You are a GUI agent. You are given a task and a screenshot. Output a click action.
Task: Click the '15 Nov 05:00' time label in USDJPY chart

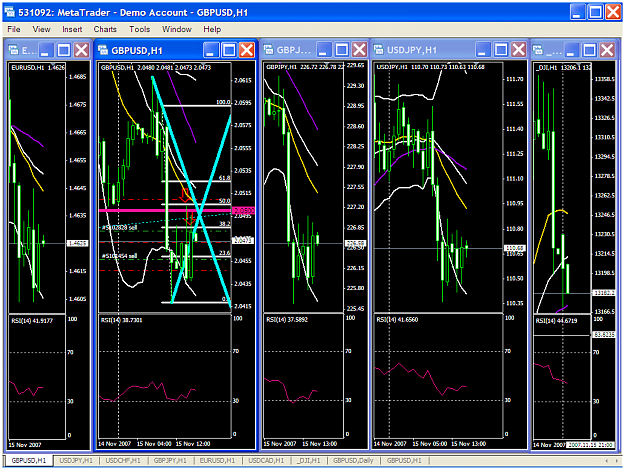pos(430,444)
